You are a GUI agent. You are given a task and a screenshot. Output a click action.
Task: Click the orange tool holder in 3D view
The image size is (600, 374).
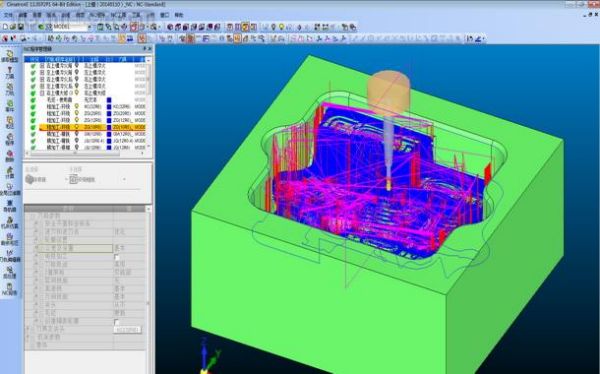click(388, 93)
